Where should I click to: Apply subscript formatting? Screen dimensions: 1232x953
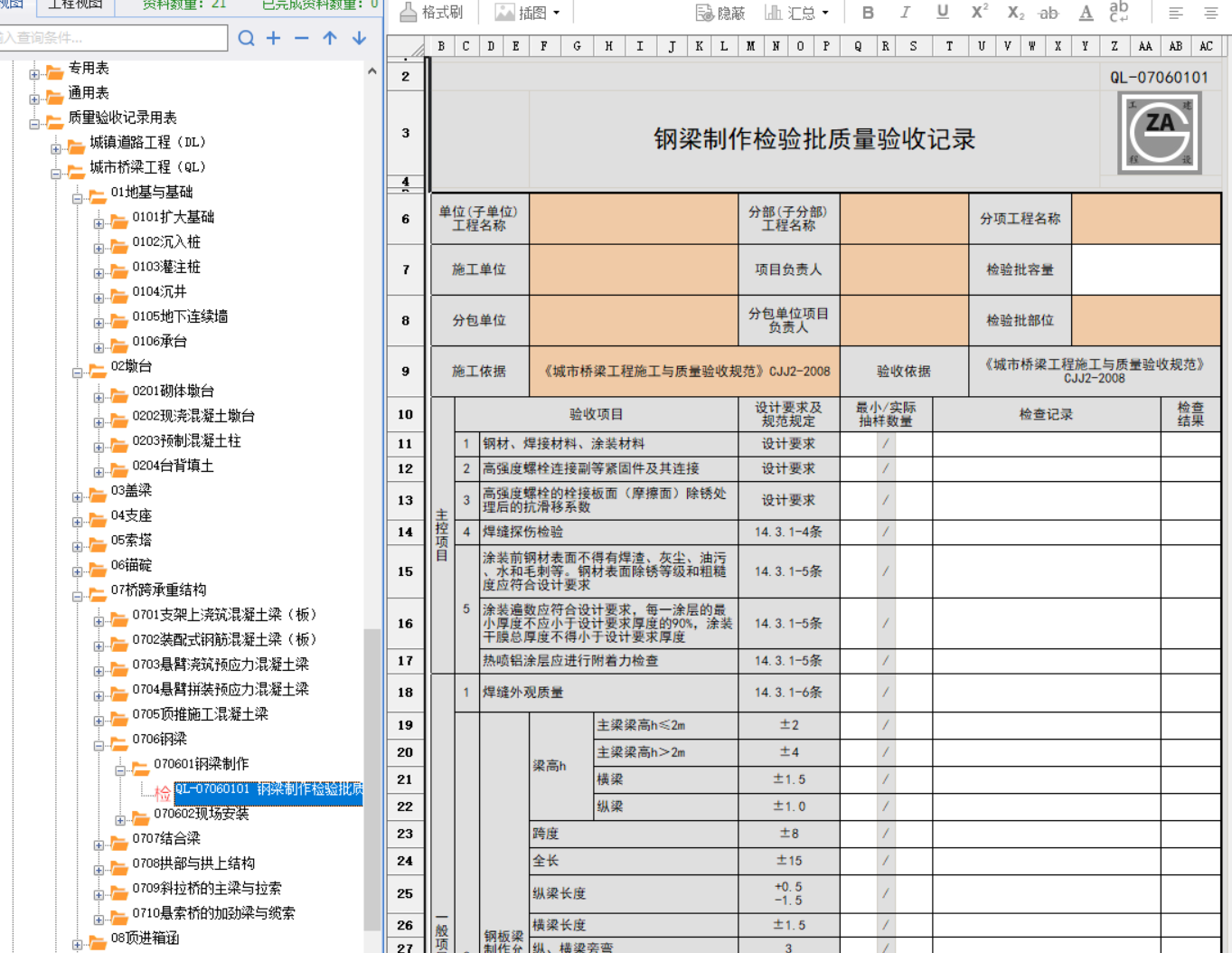[x=1015, y=13]
